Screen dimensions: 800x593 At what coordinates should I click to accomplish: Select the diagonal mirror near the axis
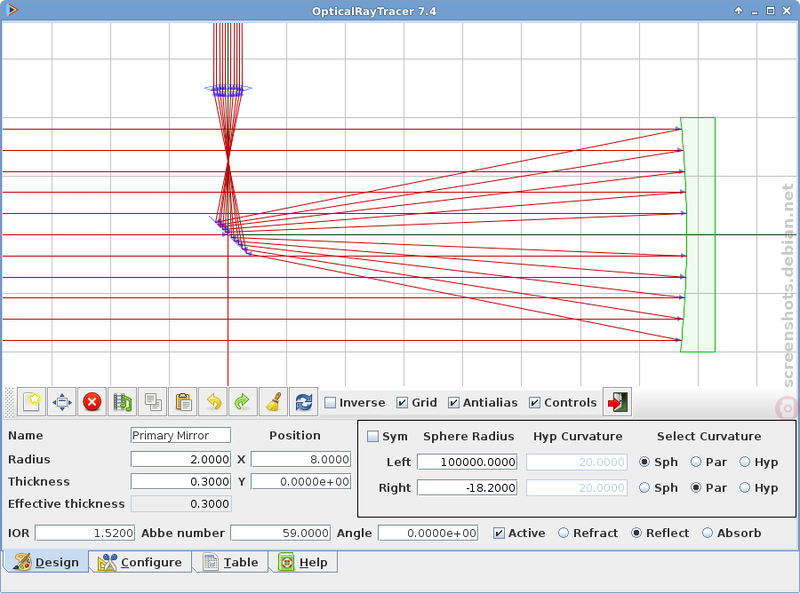(230, 236)
